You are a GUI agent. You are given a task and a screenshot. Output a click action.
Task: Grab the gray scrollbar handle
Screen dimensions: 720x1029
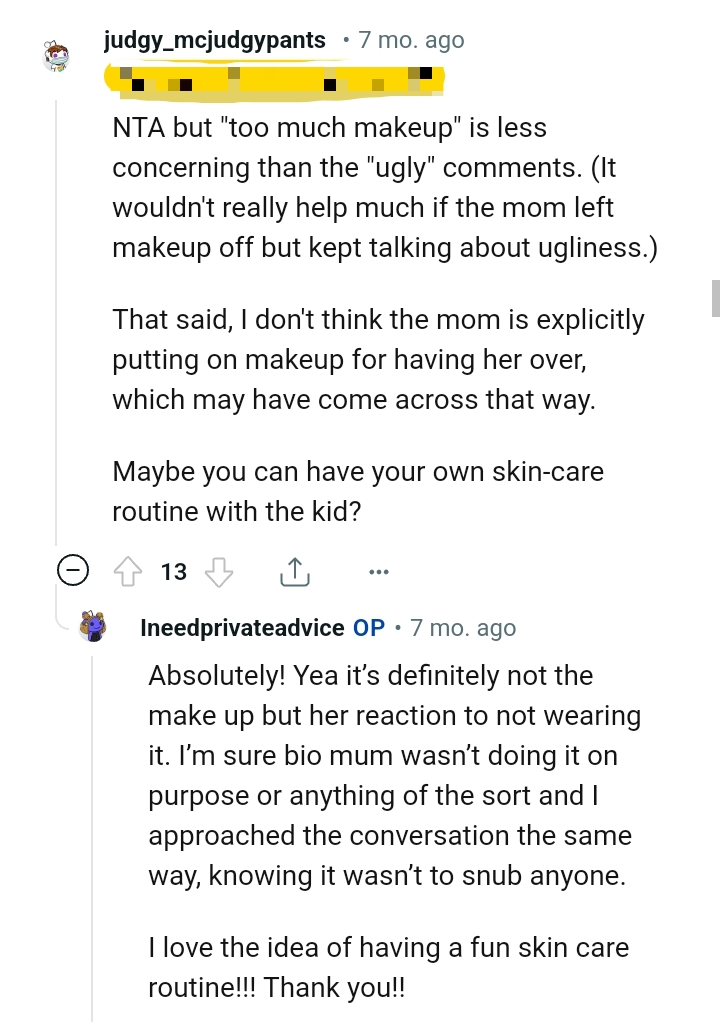tap(715, 298)
